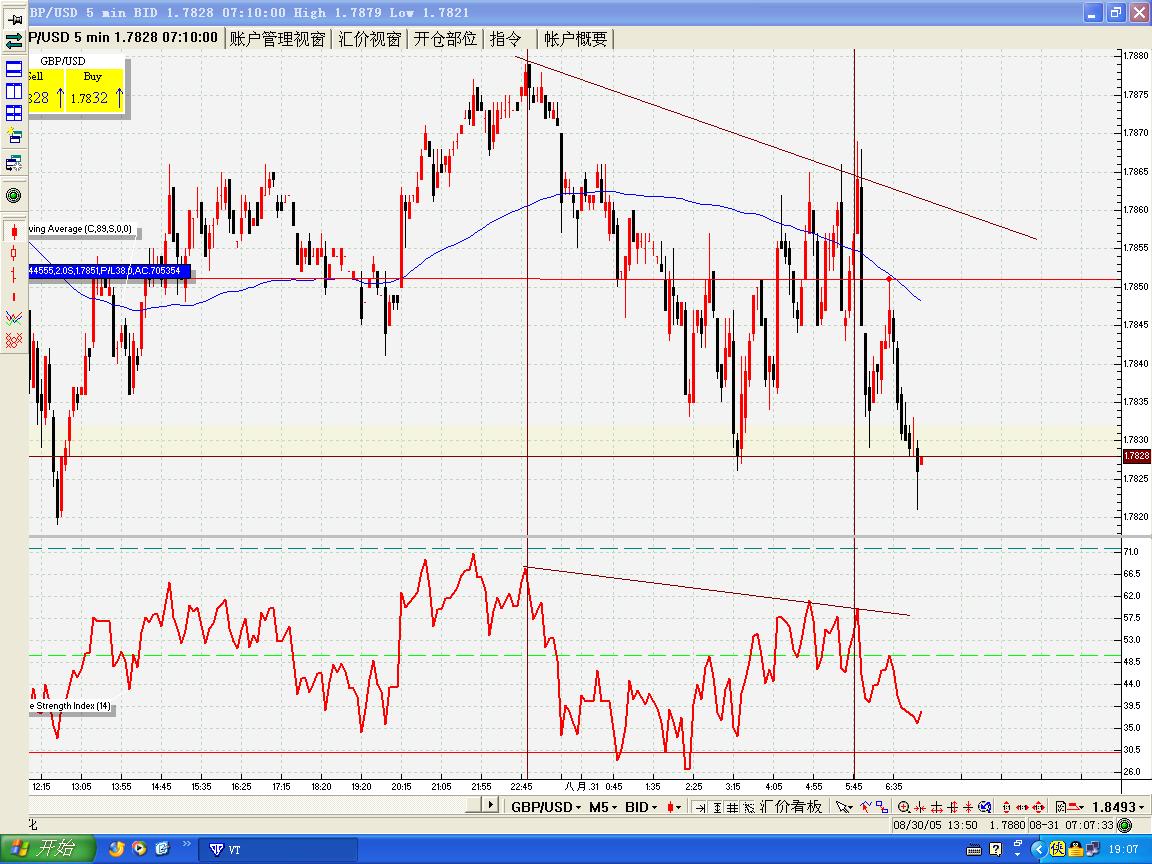1152x864 pixels.
Task: Open the 账户管理视窗 tab
Action: pyautogui.click(x=277, y=39)
